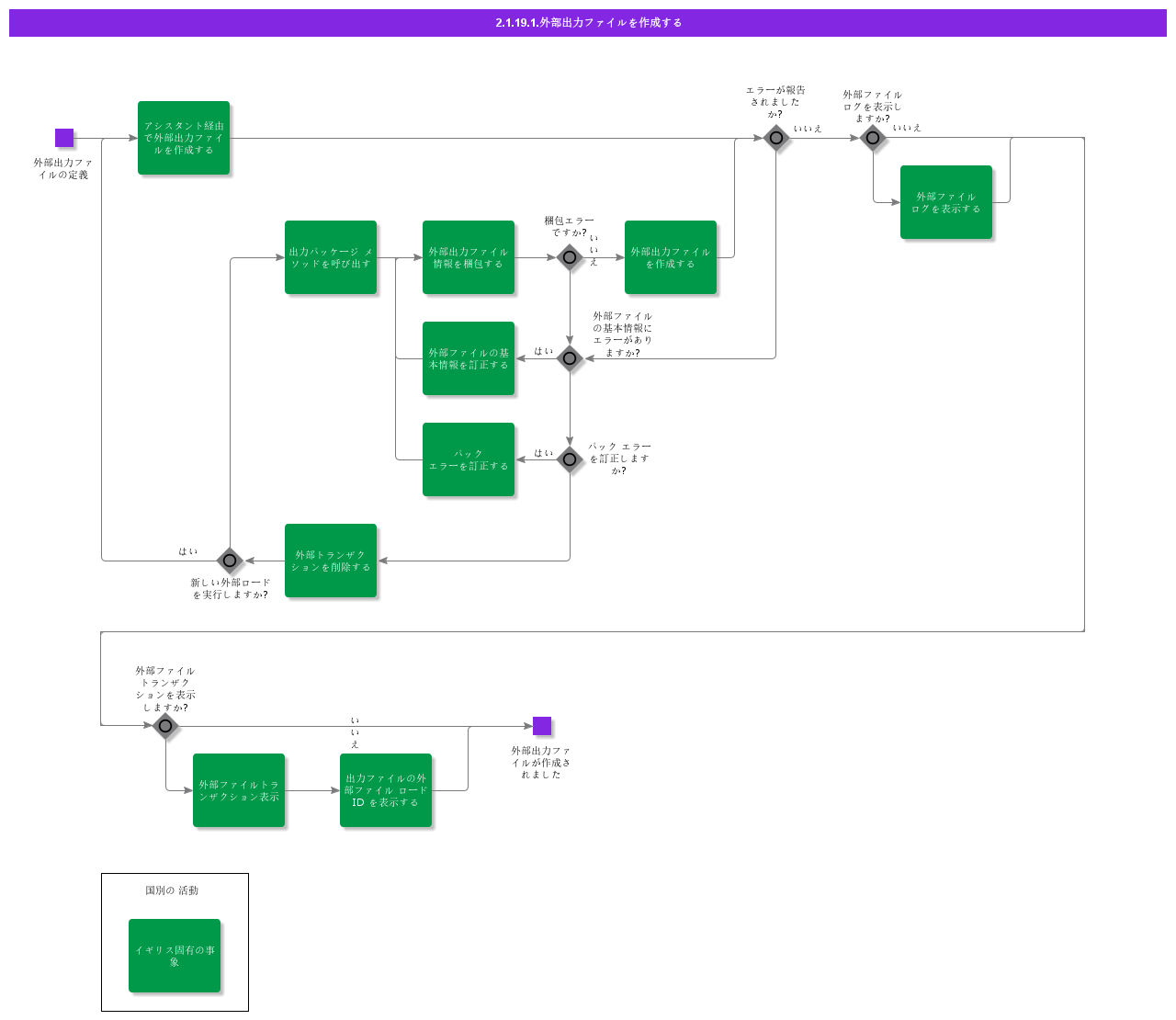
Task: Open activity アシスタント経由で外部出力ファイルを作成する
Action: point(184,138)
